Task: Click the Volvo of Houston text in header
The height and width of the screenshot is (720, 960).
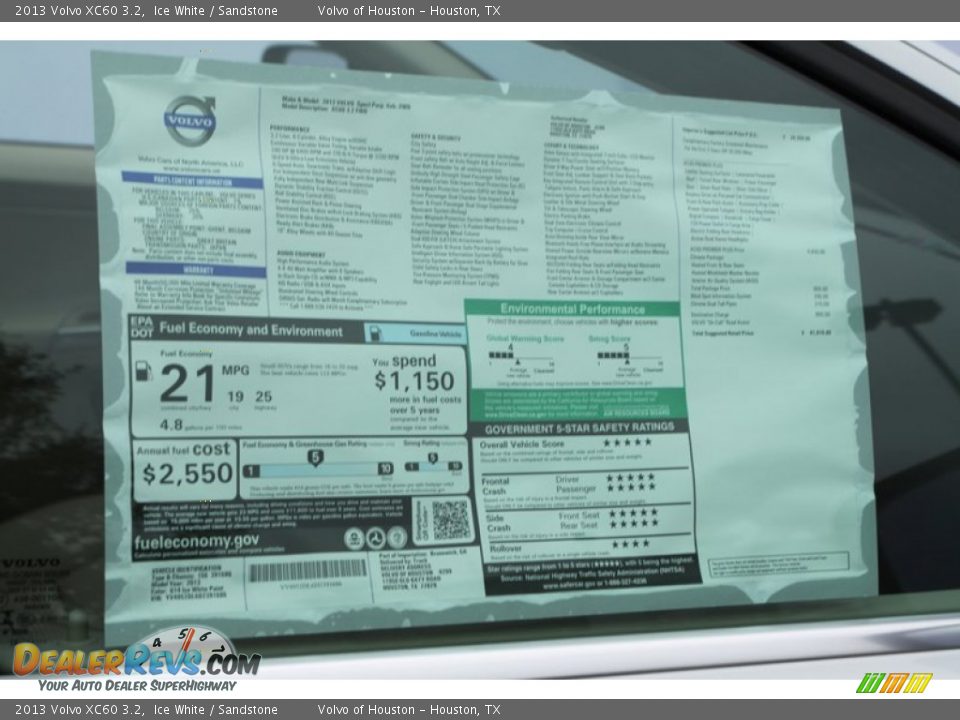Action: tap(409, 11)
